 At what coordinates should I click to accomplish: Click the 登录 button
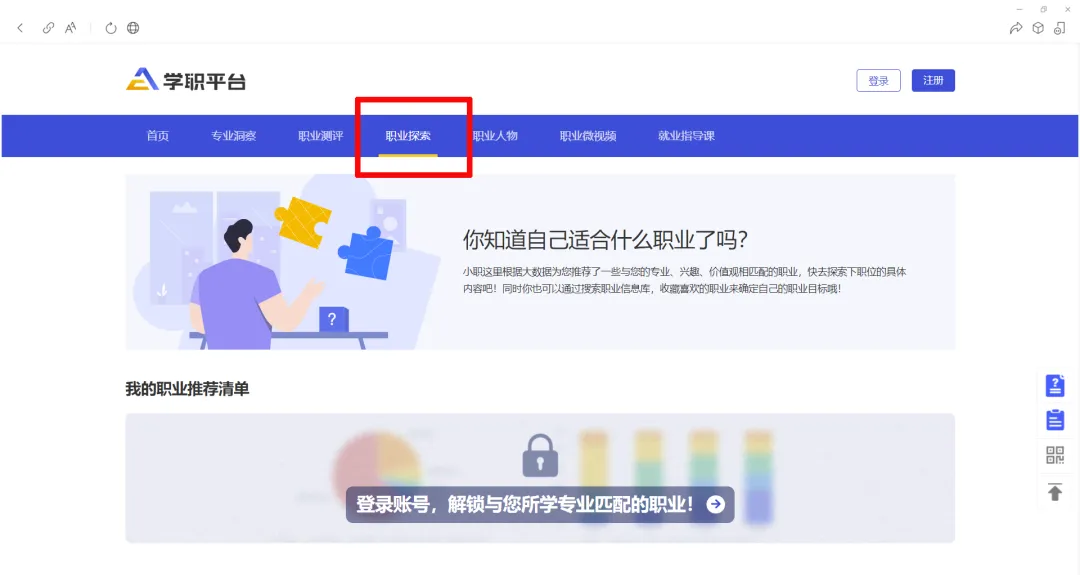pos(878,81)
